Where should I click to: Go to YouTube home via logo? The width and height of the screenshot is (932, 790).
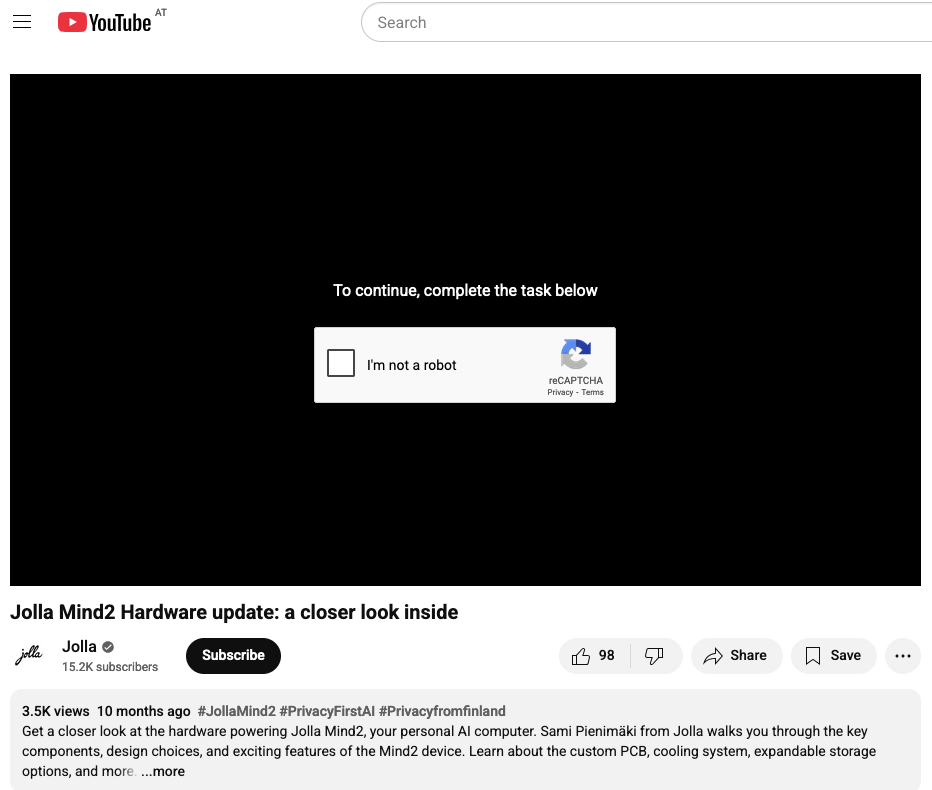pos(104,22)
